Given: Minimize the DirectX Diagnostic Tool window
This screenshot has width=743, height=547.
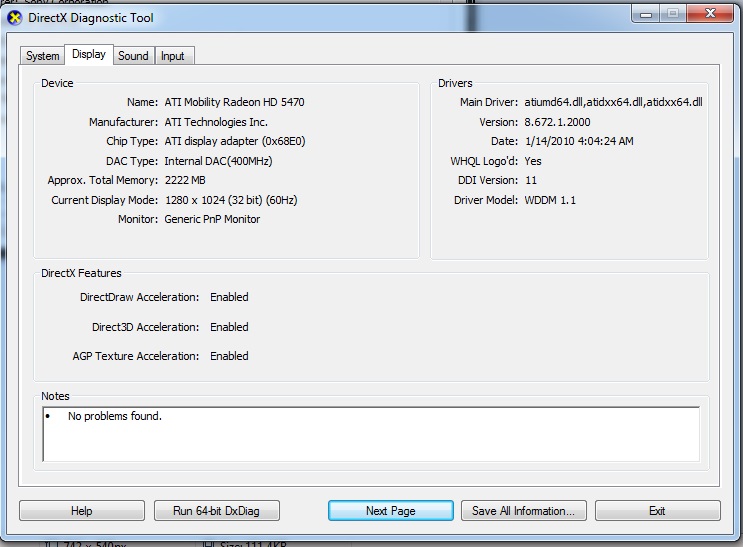Looking at the screenshot, I should pyautogui.click(x=646, y=14).
